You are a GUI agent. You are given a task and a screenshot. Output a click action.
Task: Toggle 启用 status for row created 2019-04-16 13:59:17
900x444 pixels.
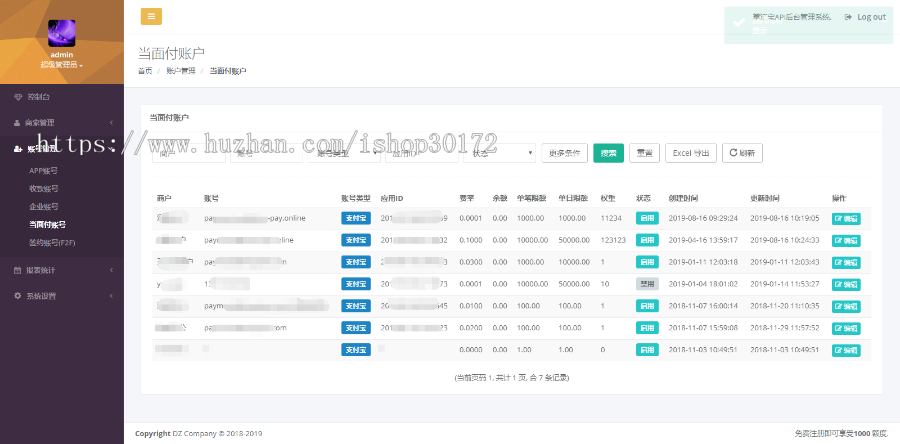[647, 240]
